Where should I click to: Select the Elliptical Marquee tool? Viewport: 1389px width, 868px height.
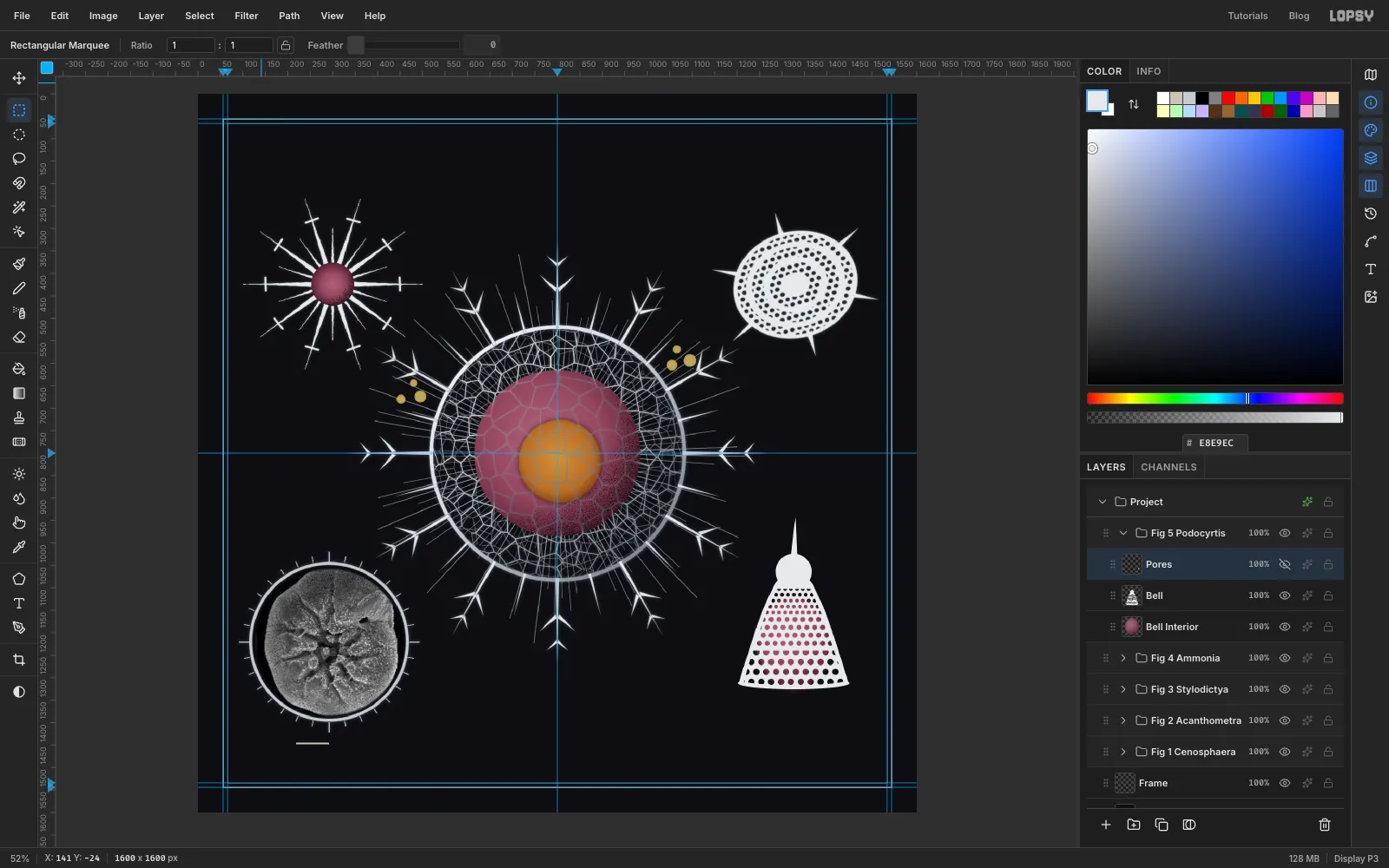point(19,135)
